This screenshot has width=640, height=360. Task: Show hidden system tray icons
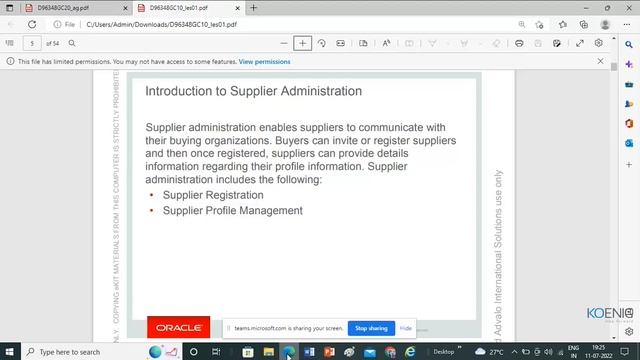(x=514, y=351)
